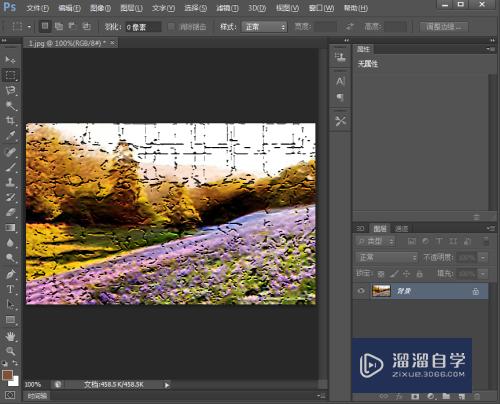Viewport: 500px width, 404px height.
Task: Select the Brush tool
Action: (x=10, y=167)
